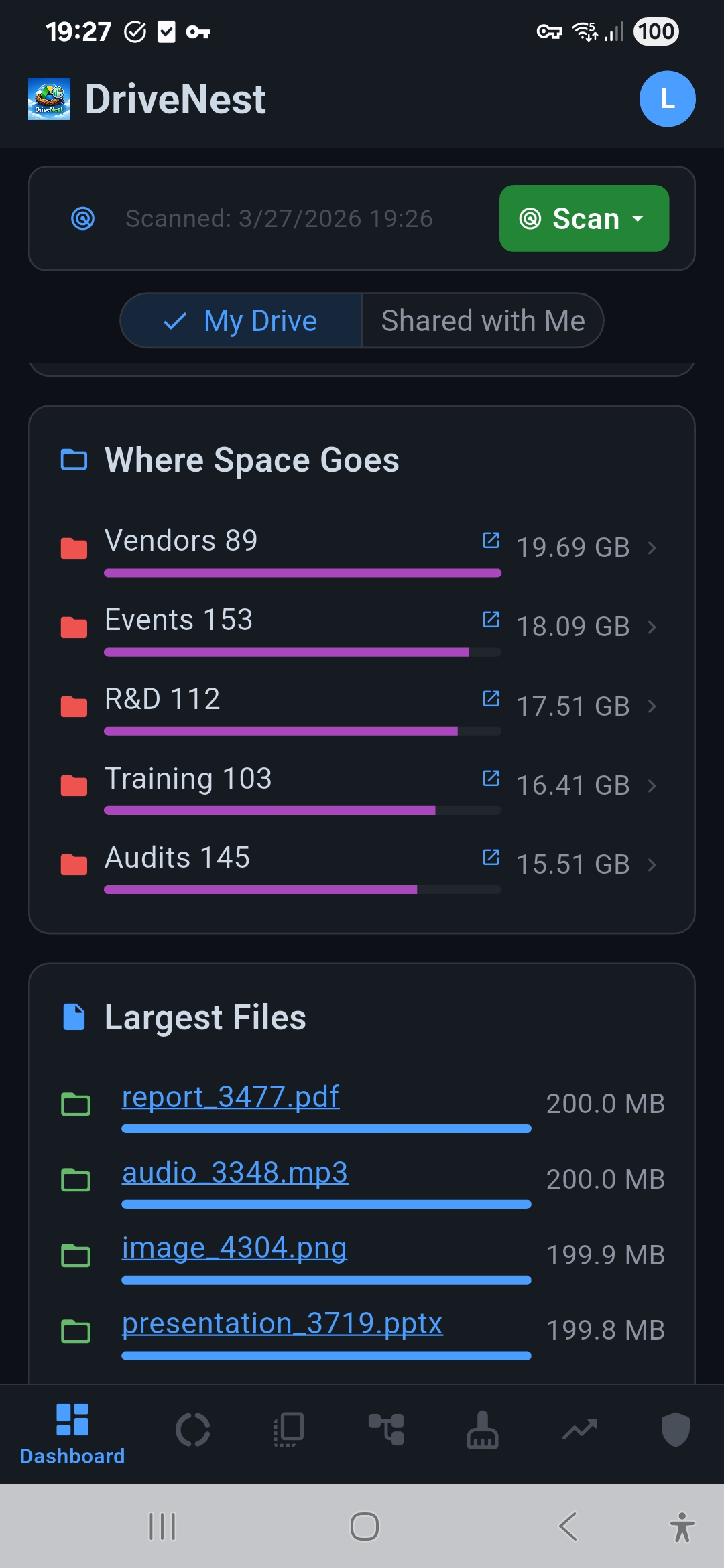Open the copy pages tab icon
This screenshot has width=724, height=1568.
coord(289,1430)
